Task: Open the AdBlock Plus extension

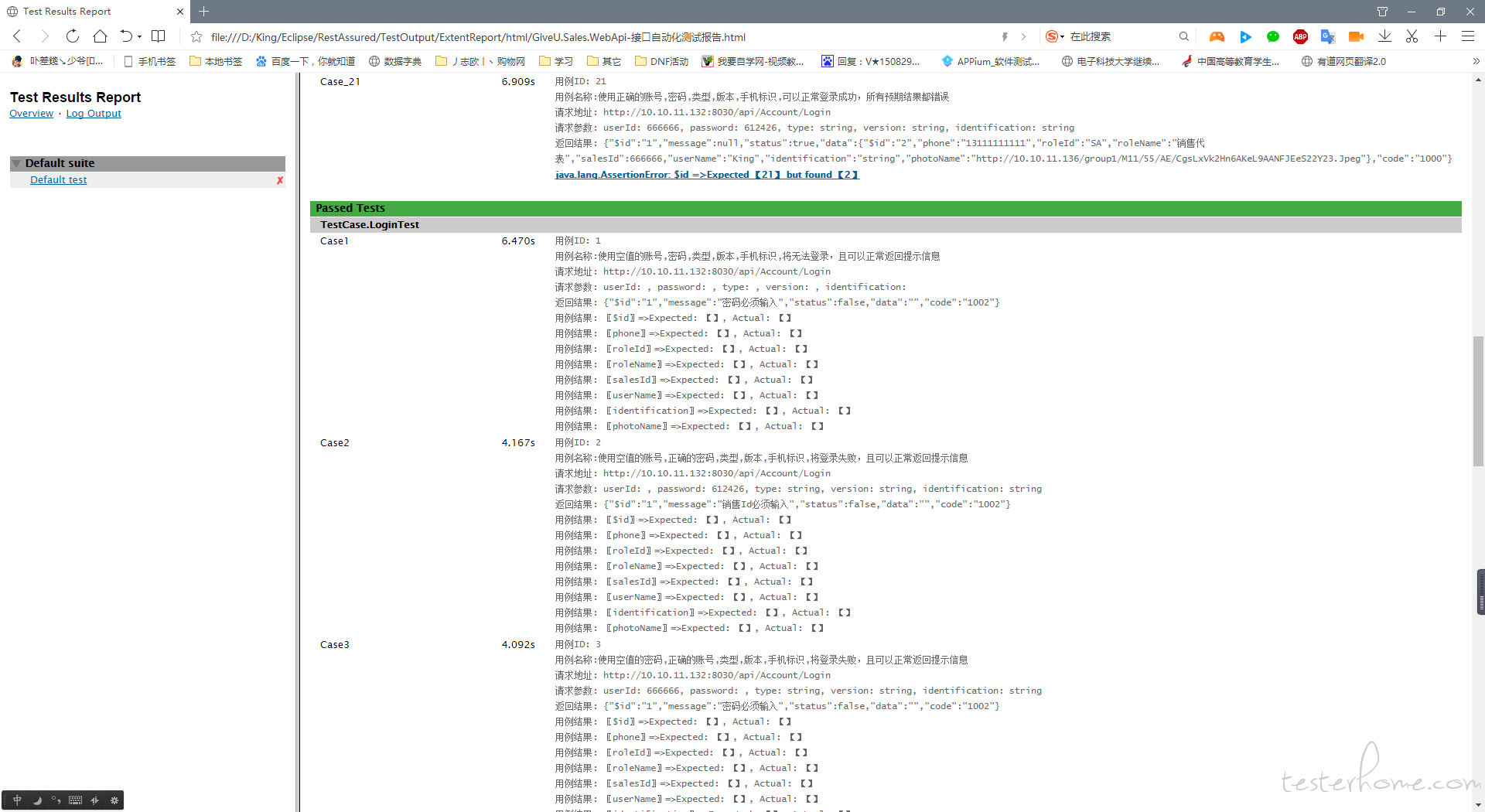Action: (1300, 36)
